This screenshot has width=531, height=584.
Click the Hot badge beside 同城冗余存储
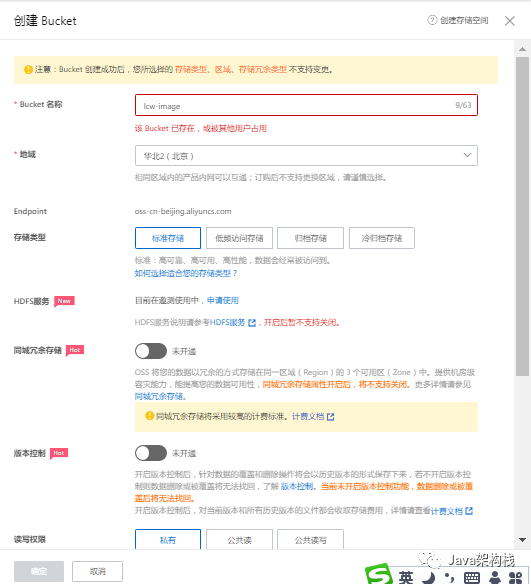pos(75,350)
